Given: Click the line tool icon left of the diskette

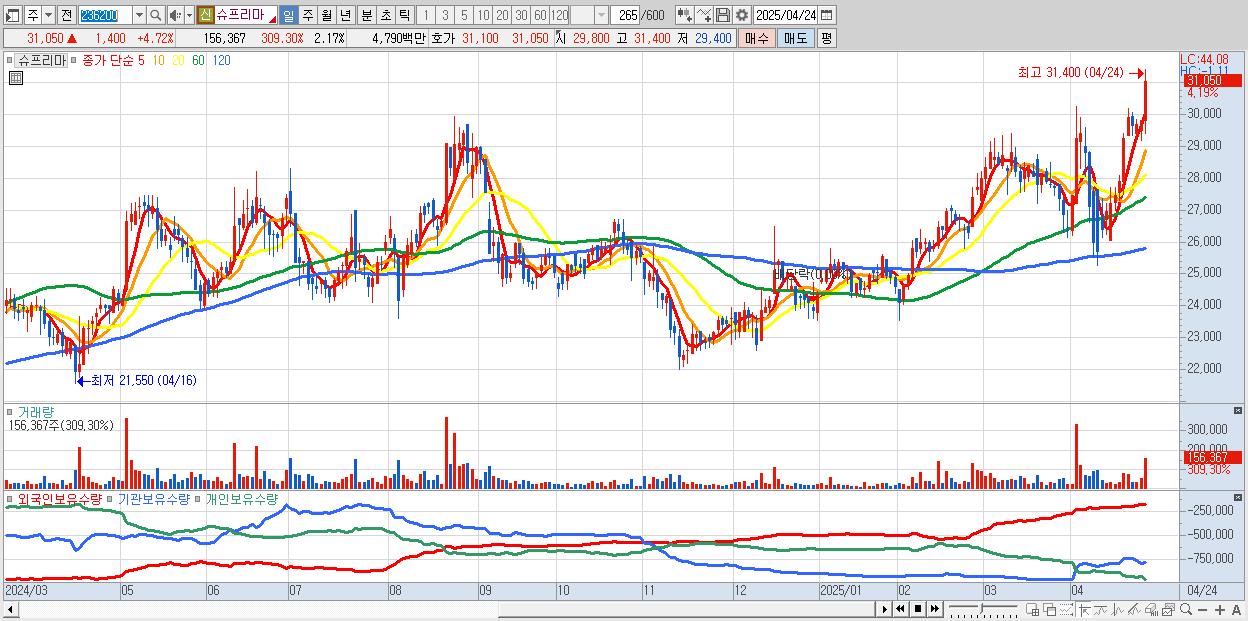Looking at the screenshot, I should pyautogui.click(x=704, y=15).
